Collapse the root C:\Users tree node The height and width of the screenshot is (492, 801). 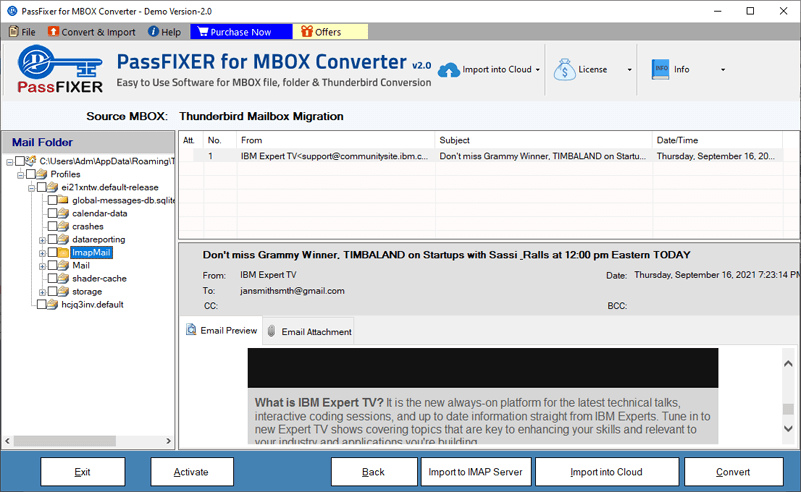pos(10,162)
